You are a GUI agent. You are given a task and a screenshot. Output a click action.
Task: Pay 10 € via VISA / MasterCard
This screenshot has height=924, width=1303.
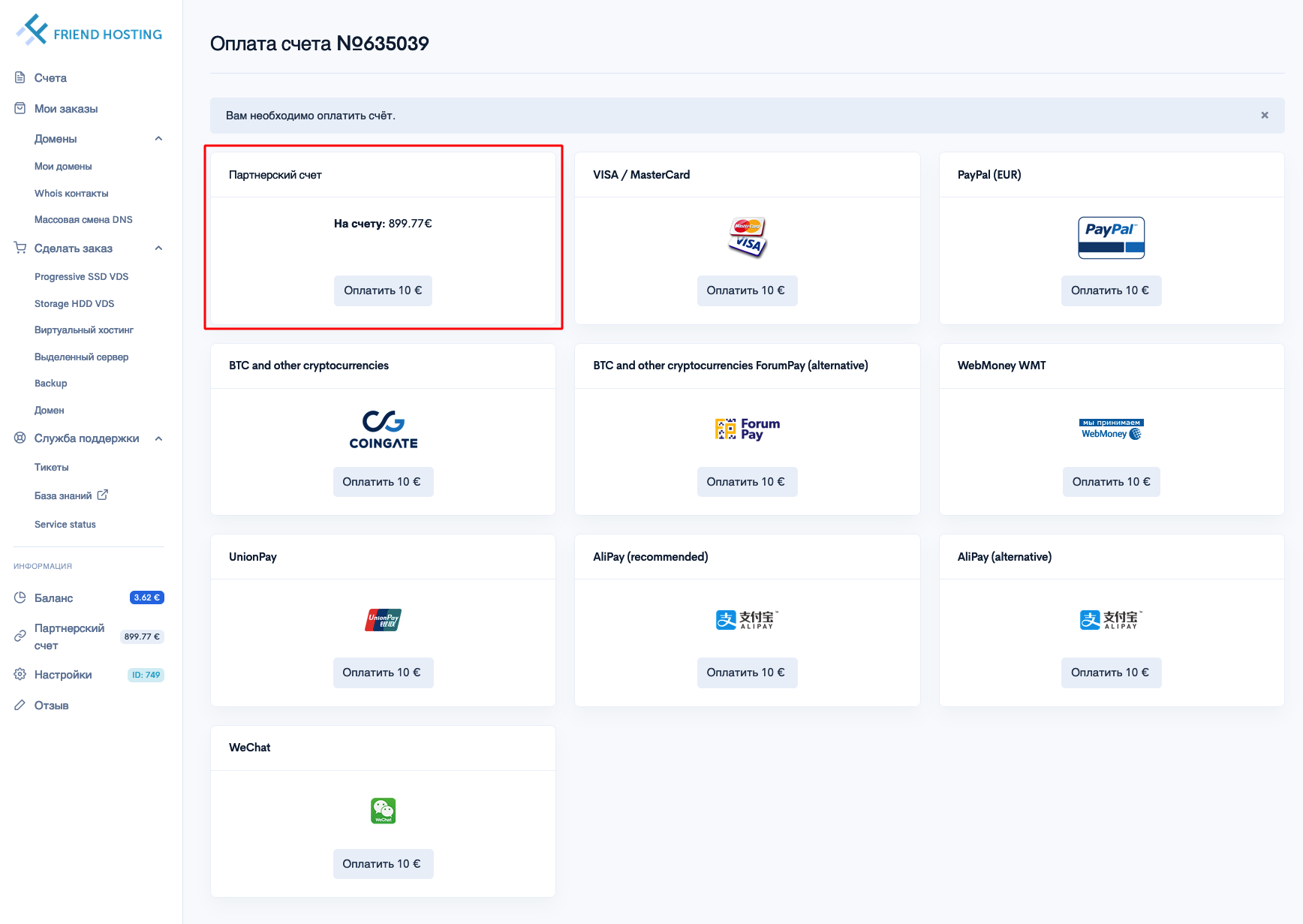pyautogui.click(x=747, y=290)
